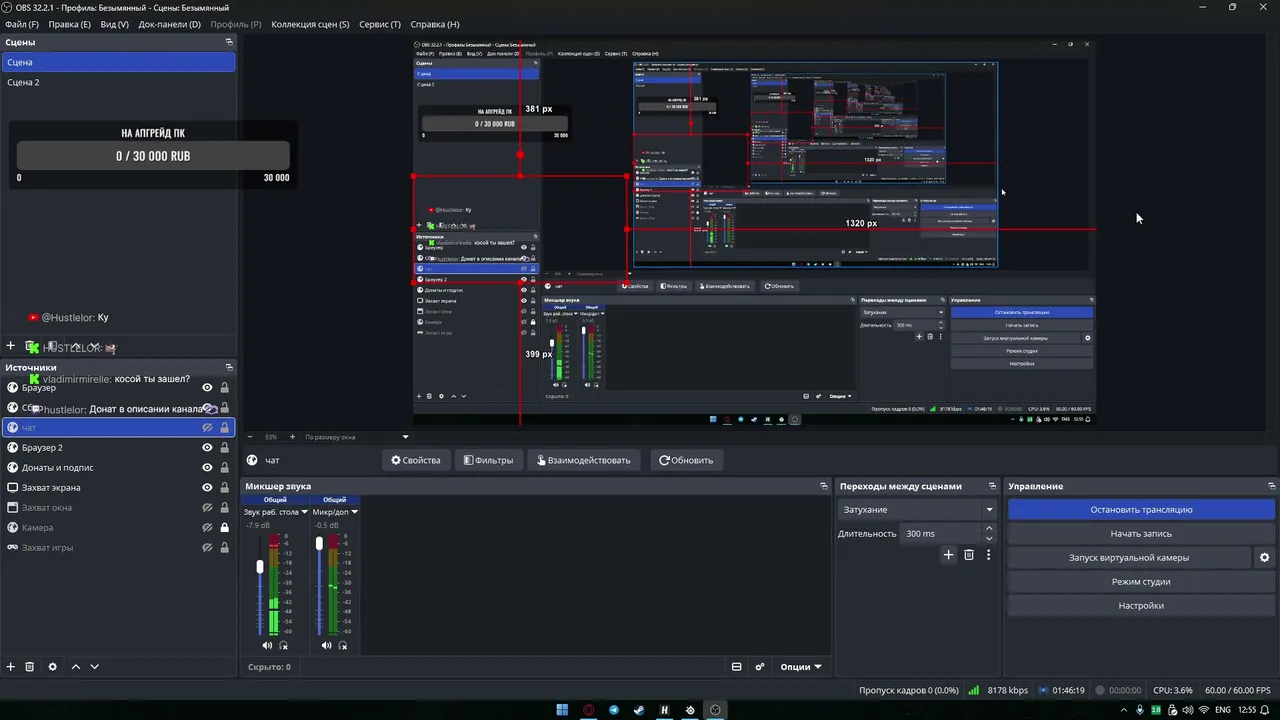The image size is (1280, 720).
Task: Open Steam from the taskbar
Action: point(639,710)
